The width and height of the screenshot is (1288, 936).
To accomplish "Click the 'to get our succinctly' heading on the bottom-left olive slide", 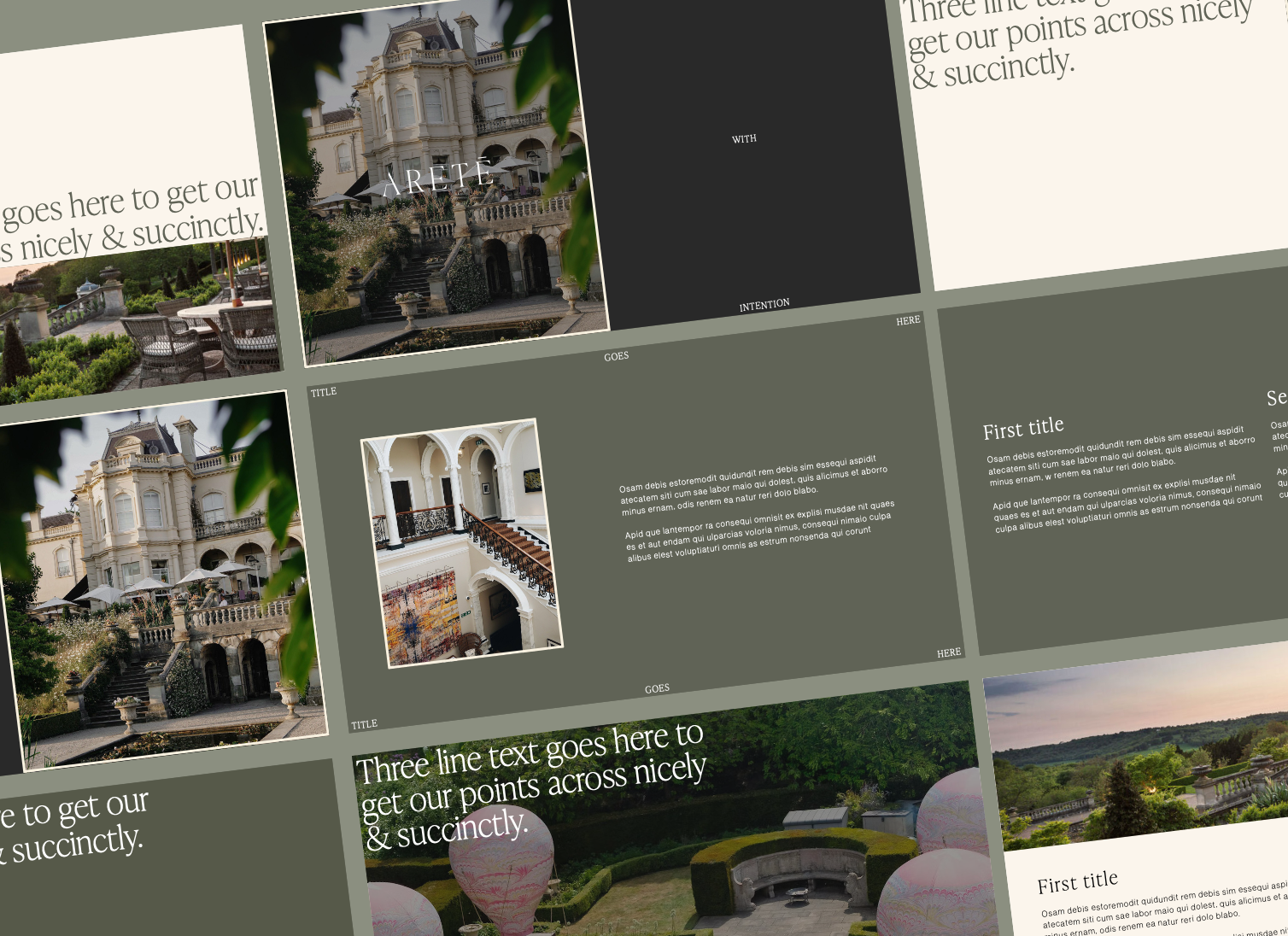I will 73,827.
